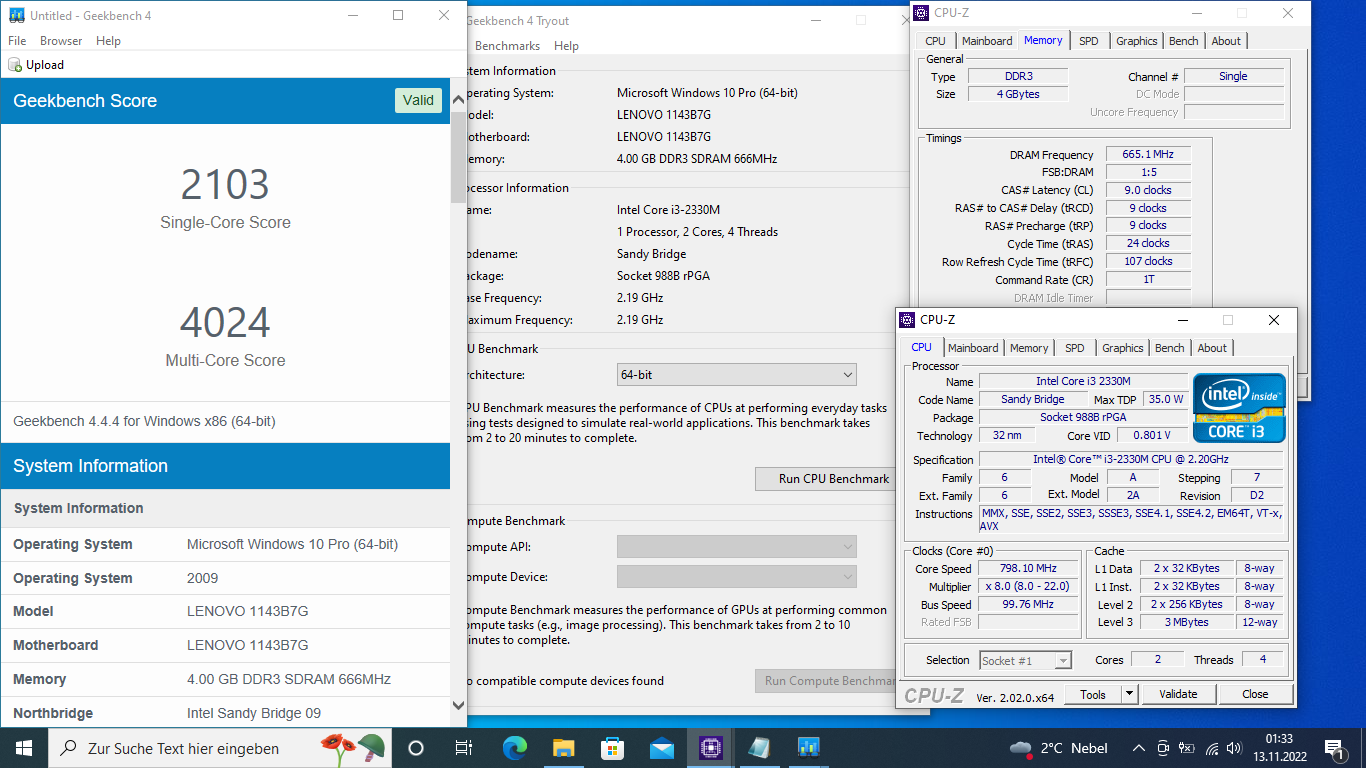Click the clock showing 01:33
This screenshot has width=1366, height=768.
click(1279, 738)
